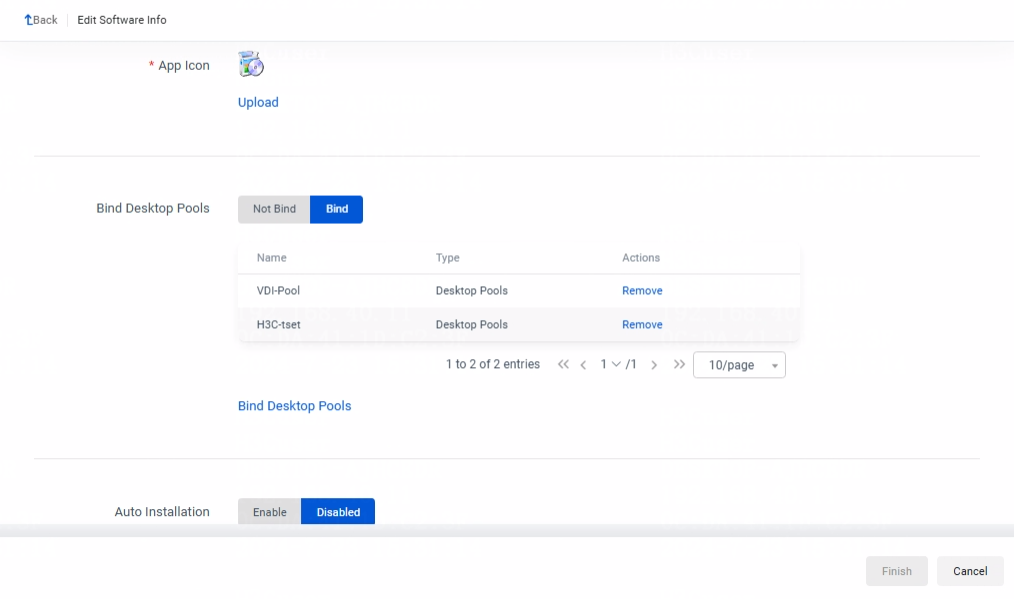
Task: Expand the 10/page entries dropdown
Action: point(739,366)
